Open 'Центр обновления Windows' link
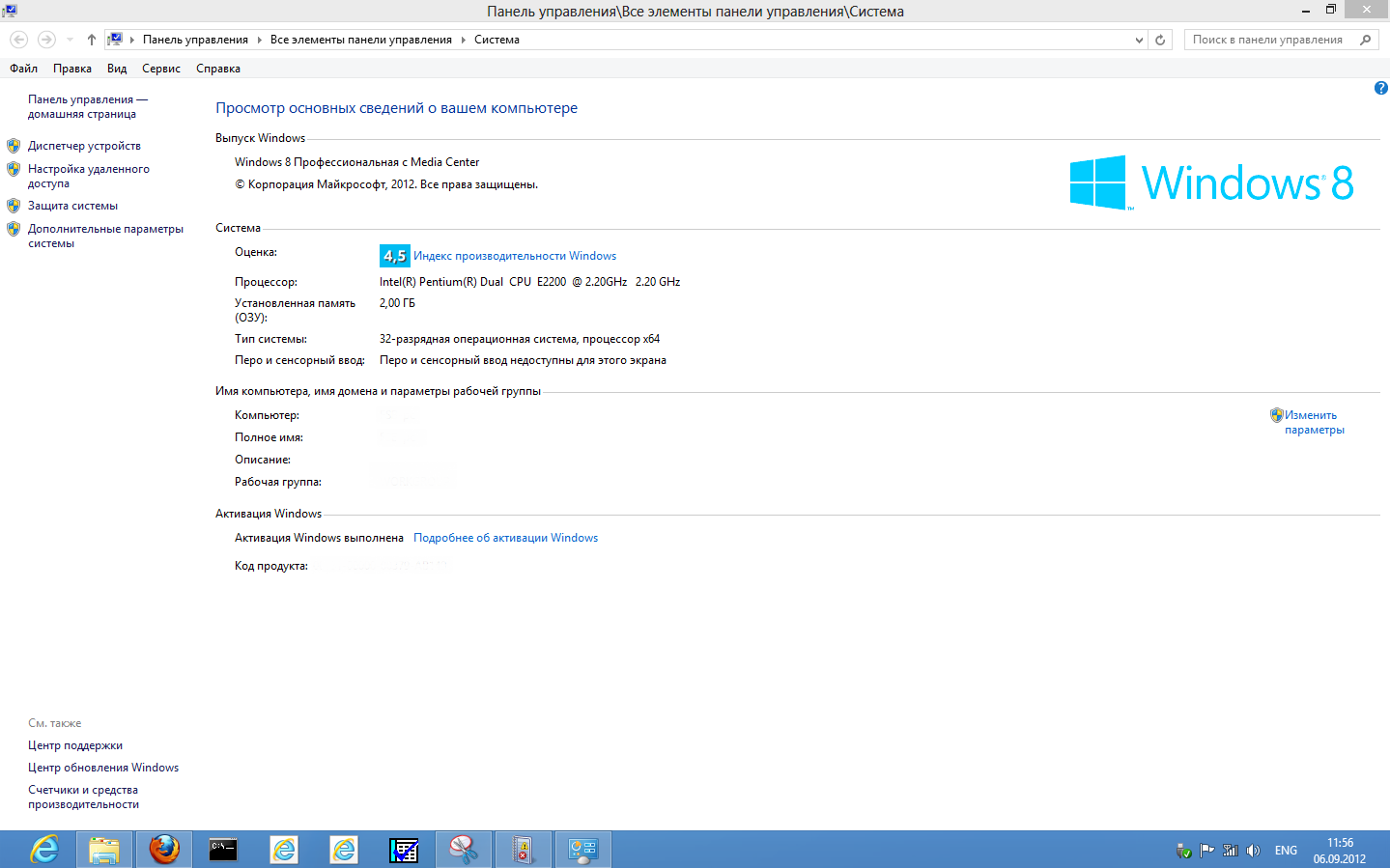 click(103, 768)
